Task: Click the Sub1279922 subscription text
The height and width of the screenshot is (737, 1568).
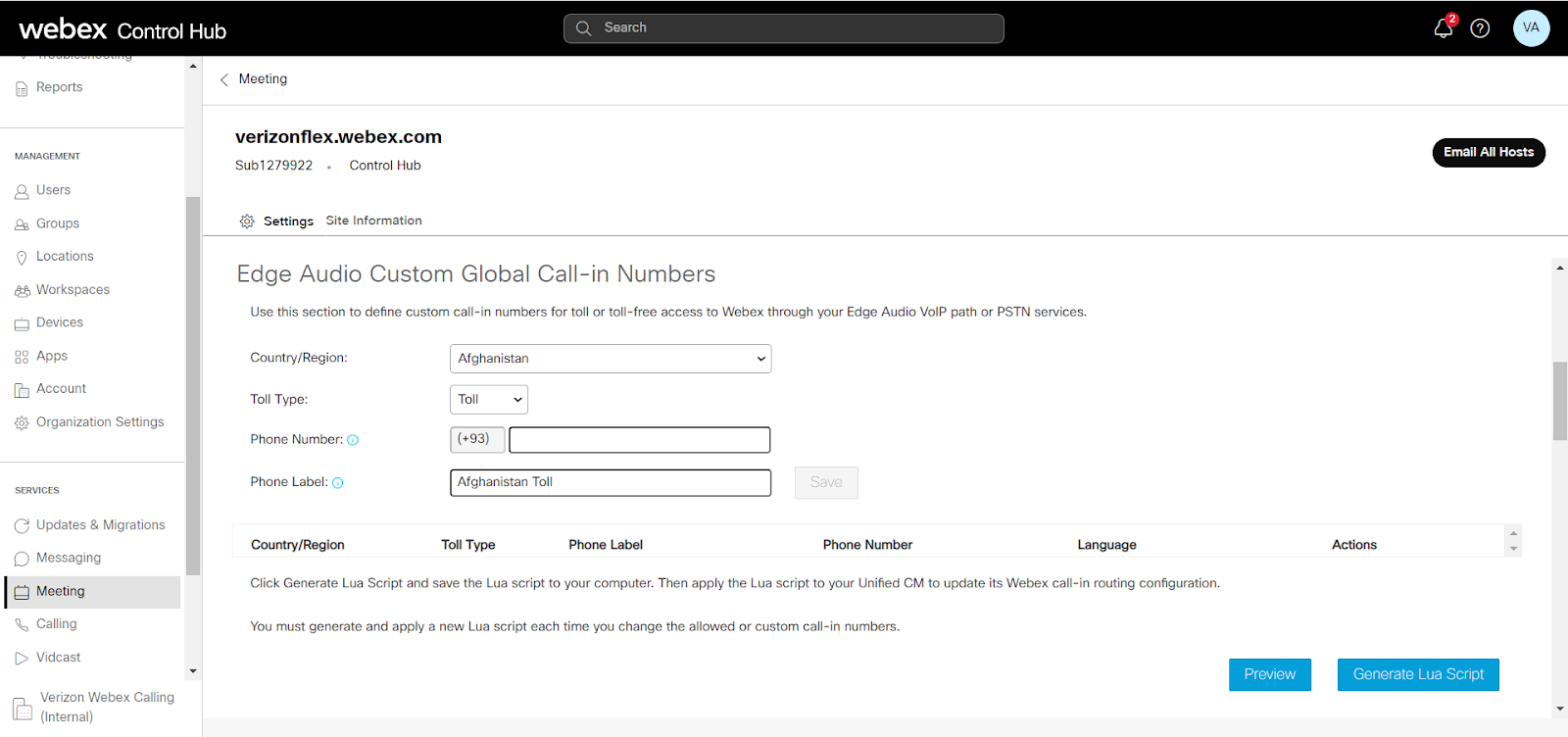Action: (273, 166)
